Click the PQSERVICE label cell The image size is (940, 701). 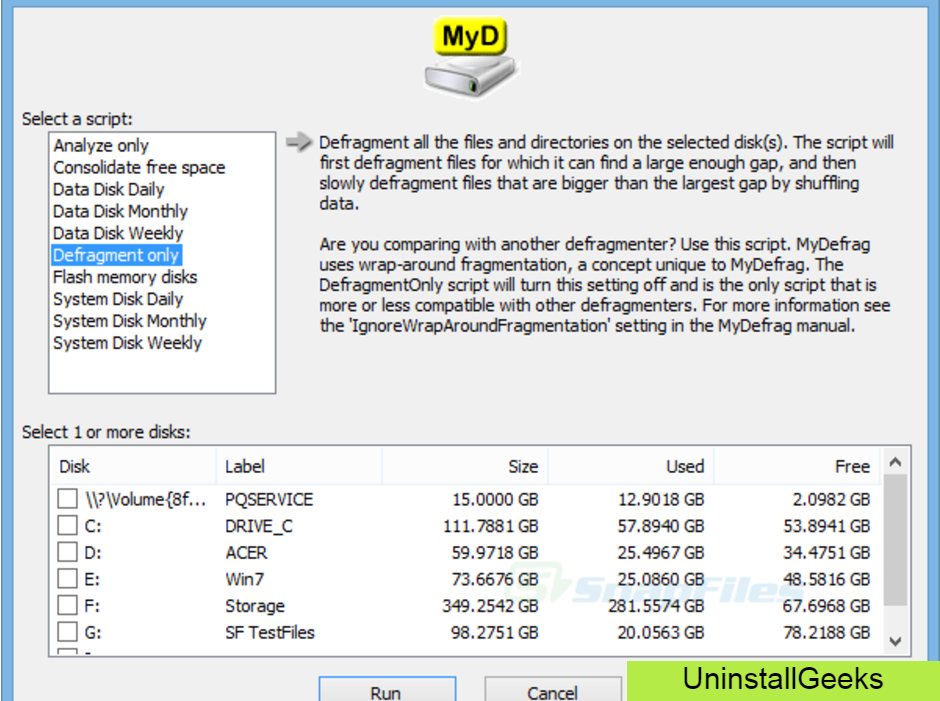coord(269,500)
